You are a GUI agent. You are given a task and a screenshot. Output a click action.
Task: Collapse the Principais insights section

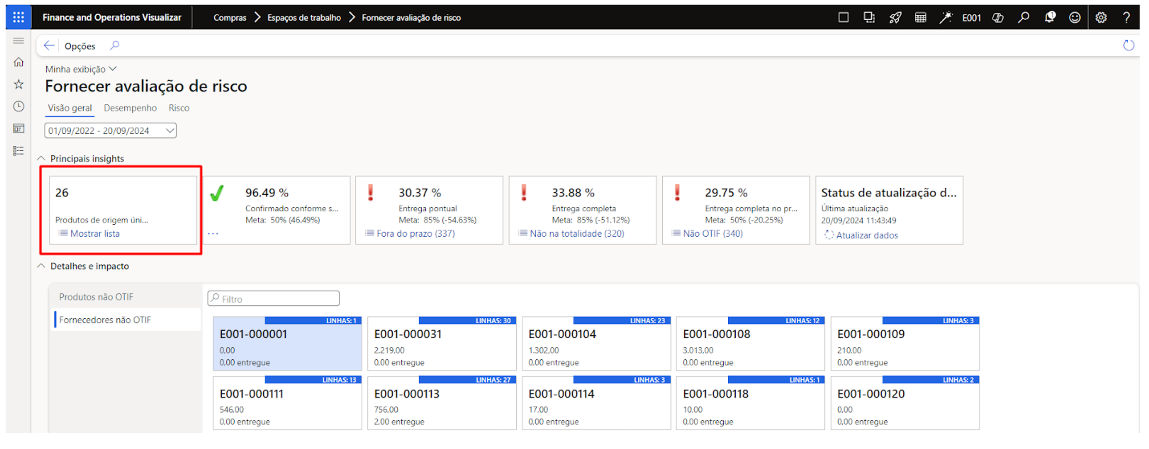click(x=41, y=158)
